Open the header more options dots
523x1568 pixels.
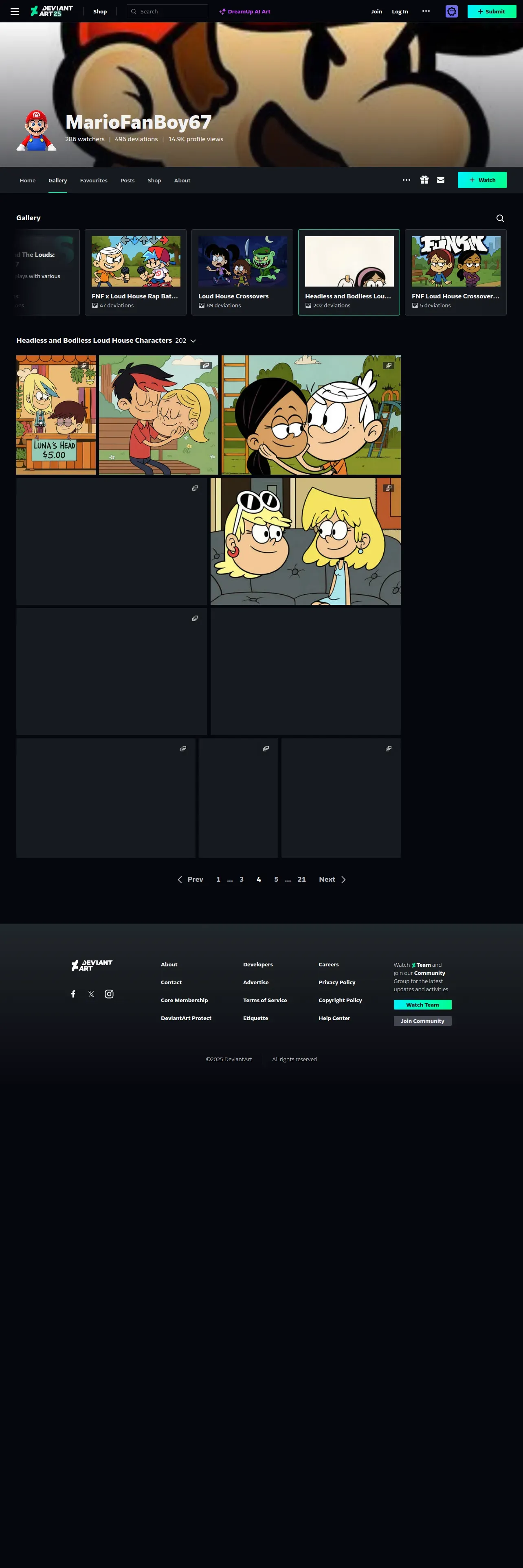coord(426,11)
